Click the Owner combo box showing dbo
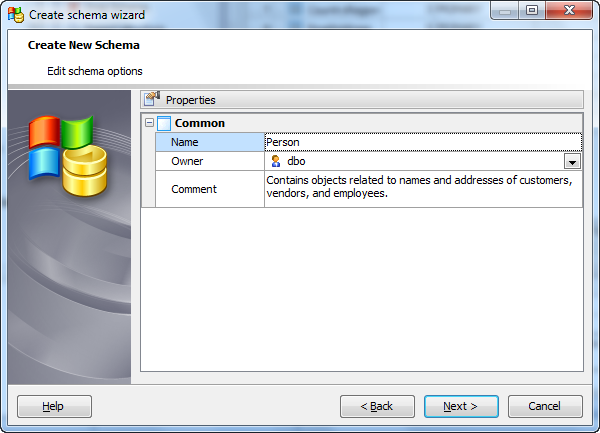This screenshot has width=600, height=433. pos(415,161)
